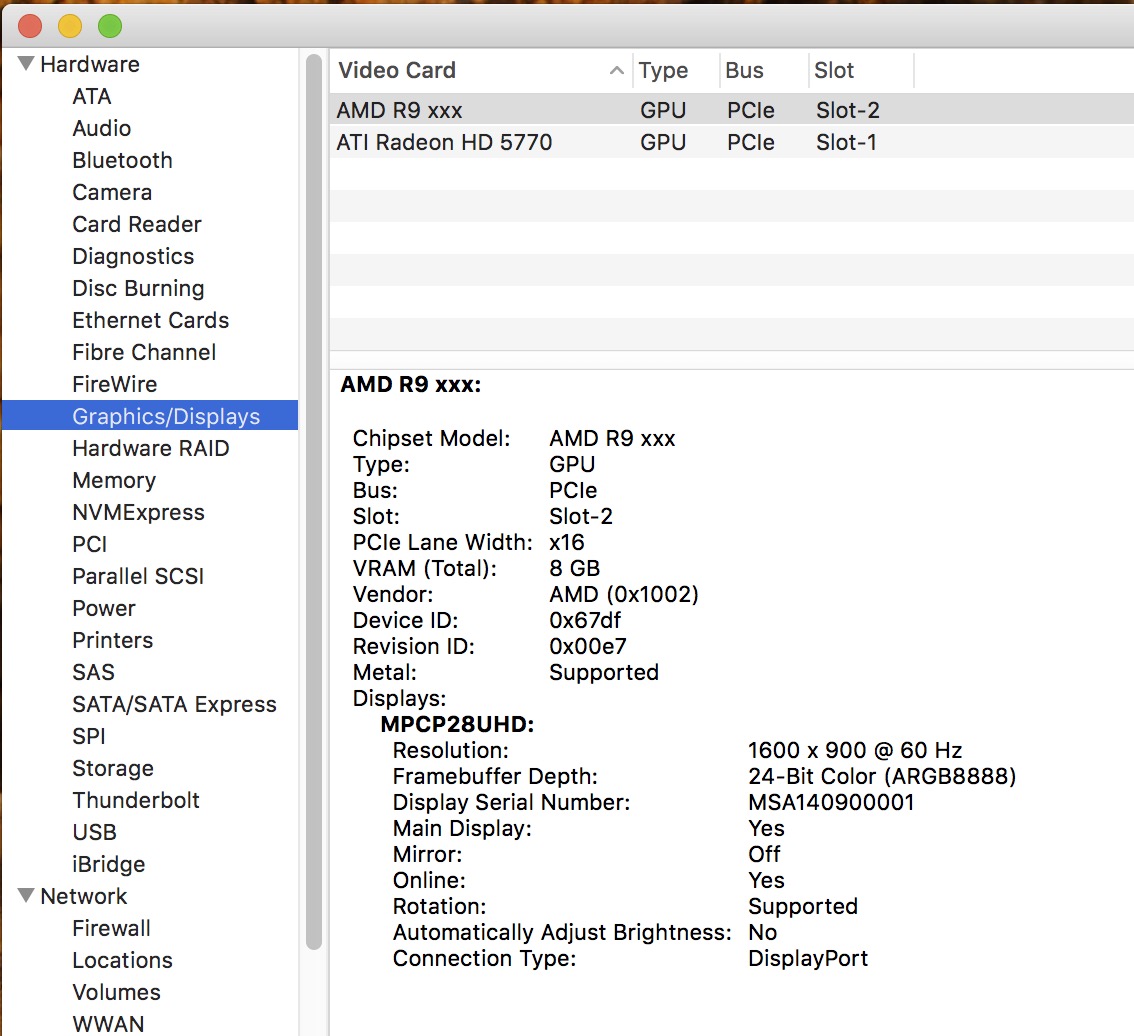Select the AMD R9 xxx video card row
The width and height of the screenshot is (1134, 1036).
pos(731,110)
